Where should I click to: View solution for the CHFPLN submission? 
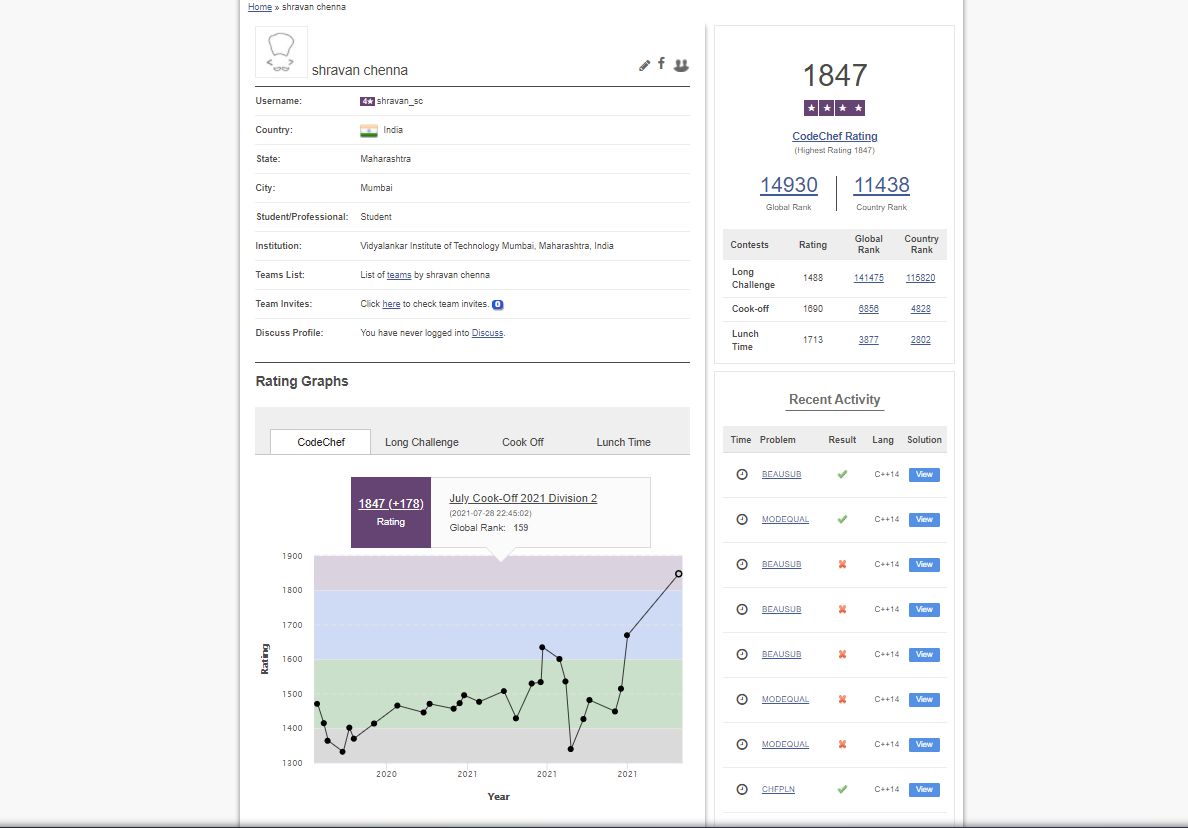tap(924, 789)
